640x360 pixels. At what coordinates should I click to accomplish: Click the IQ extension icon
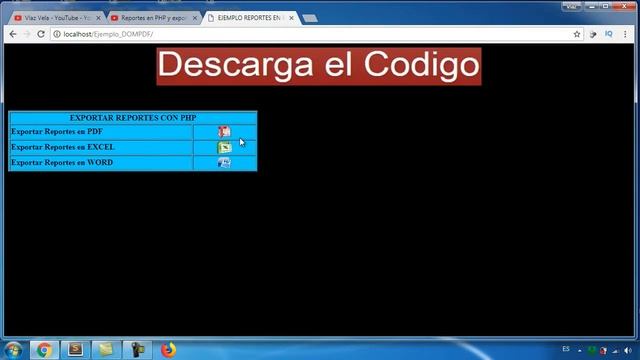(609, 34)
